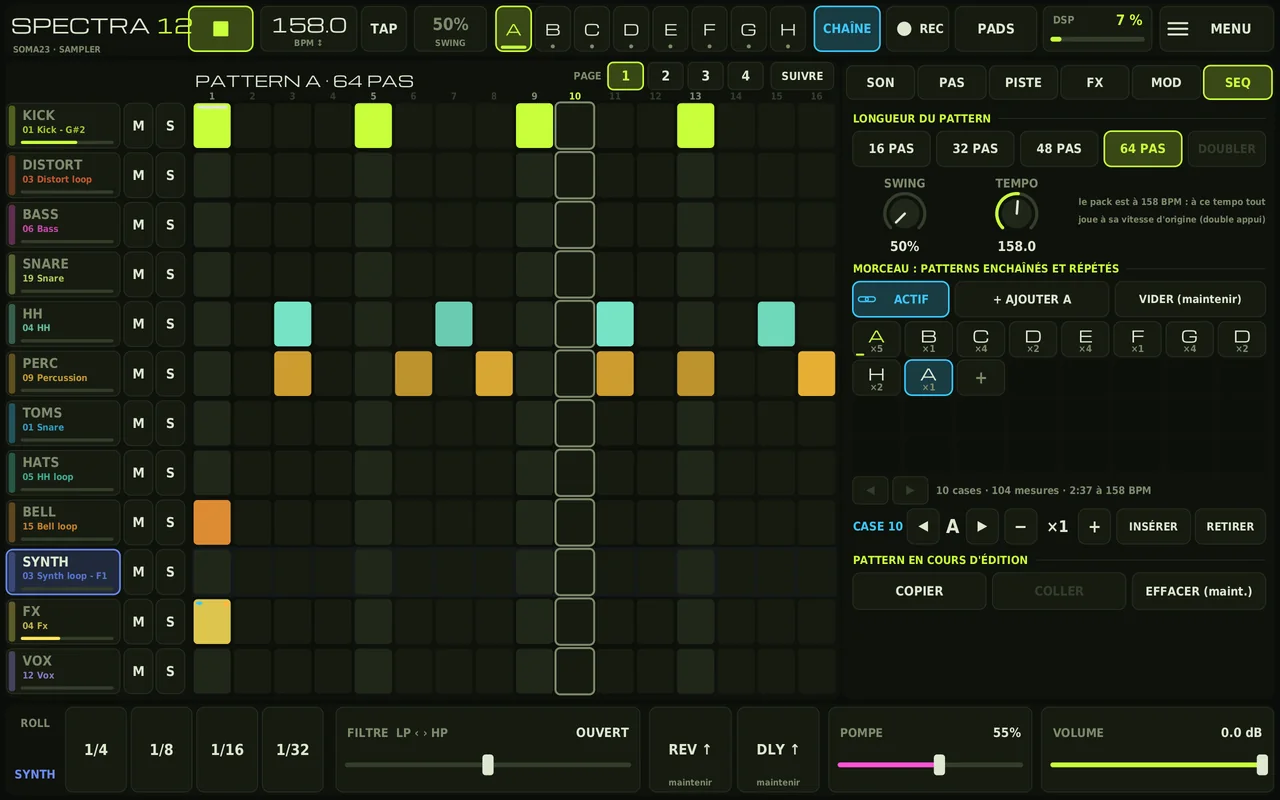Click the + AJOUTER A button
Image resolution: width=1280 pixels, height=800 pixels.
point(1032,299)
